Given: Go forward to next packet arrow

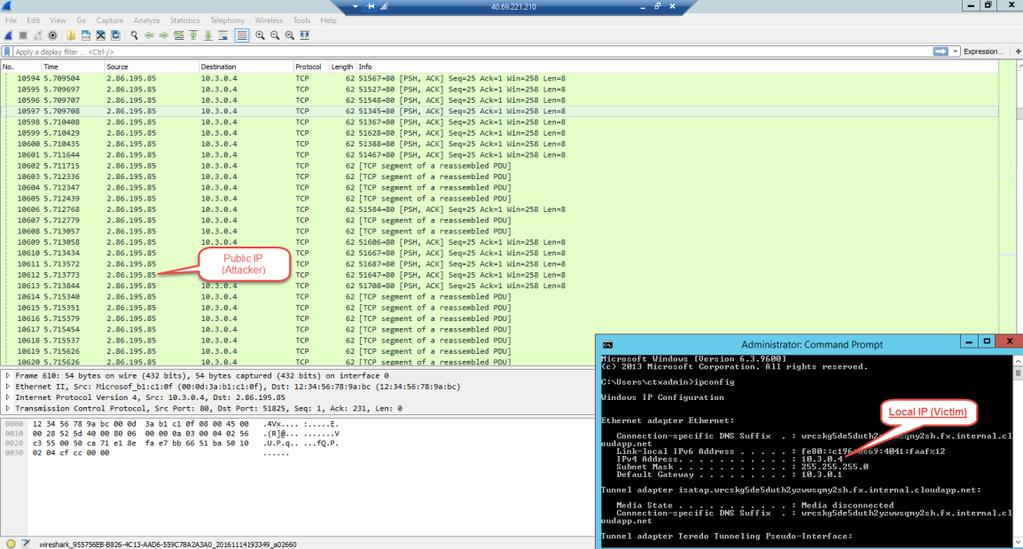Looking at the screenshot, I should [164, 35].
